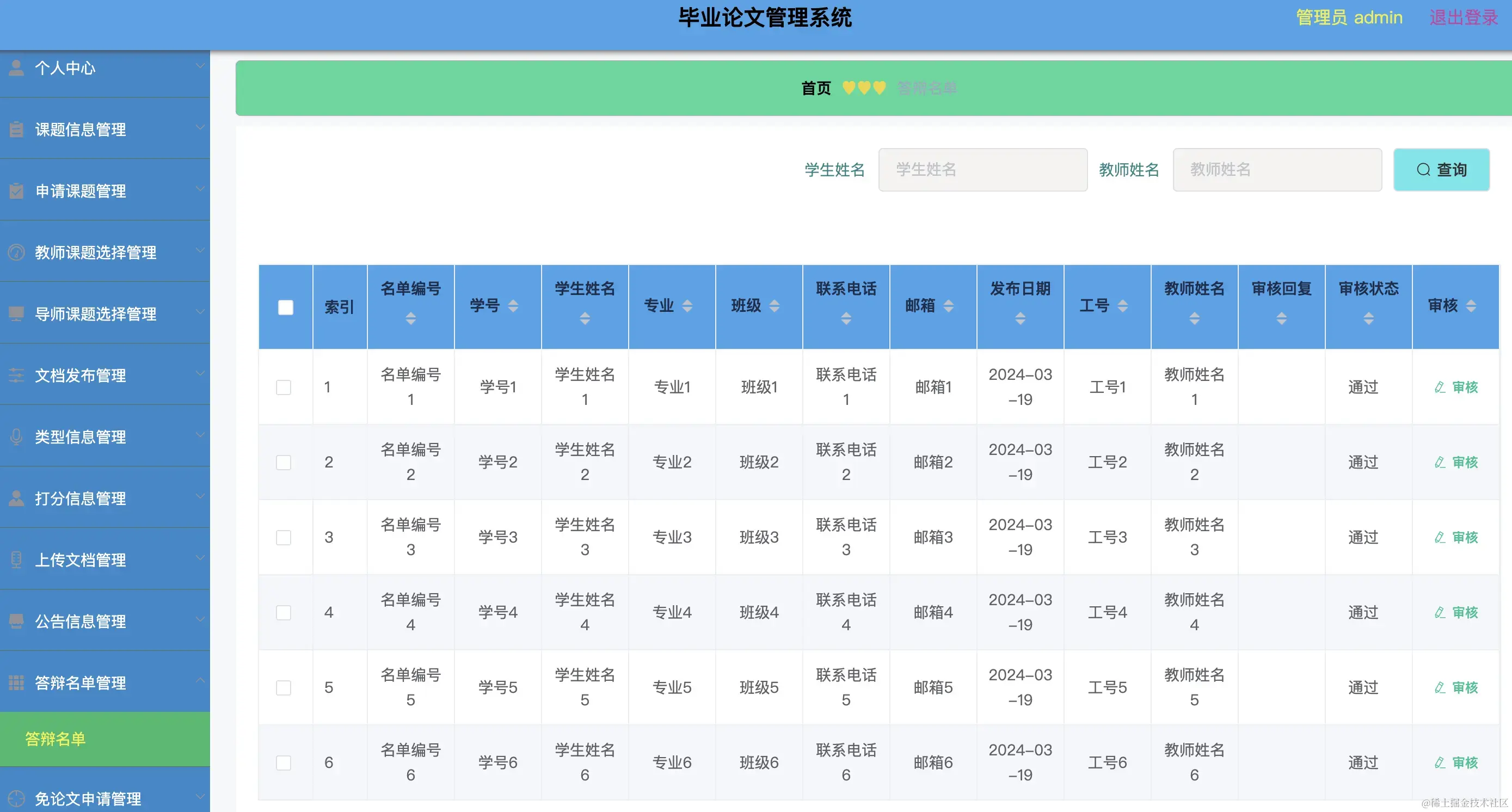Select the 导师课题选择管理 monitor icon
The image size is (1512, 812).
tap(16, 314)
